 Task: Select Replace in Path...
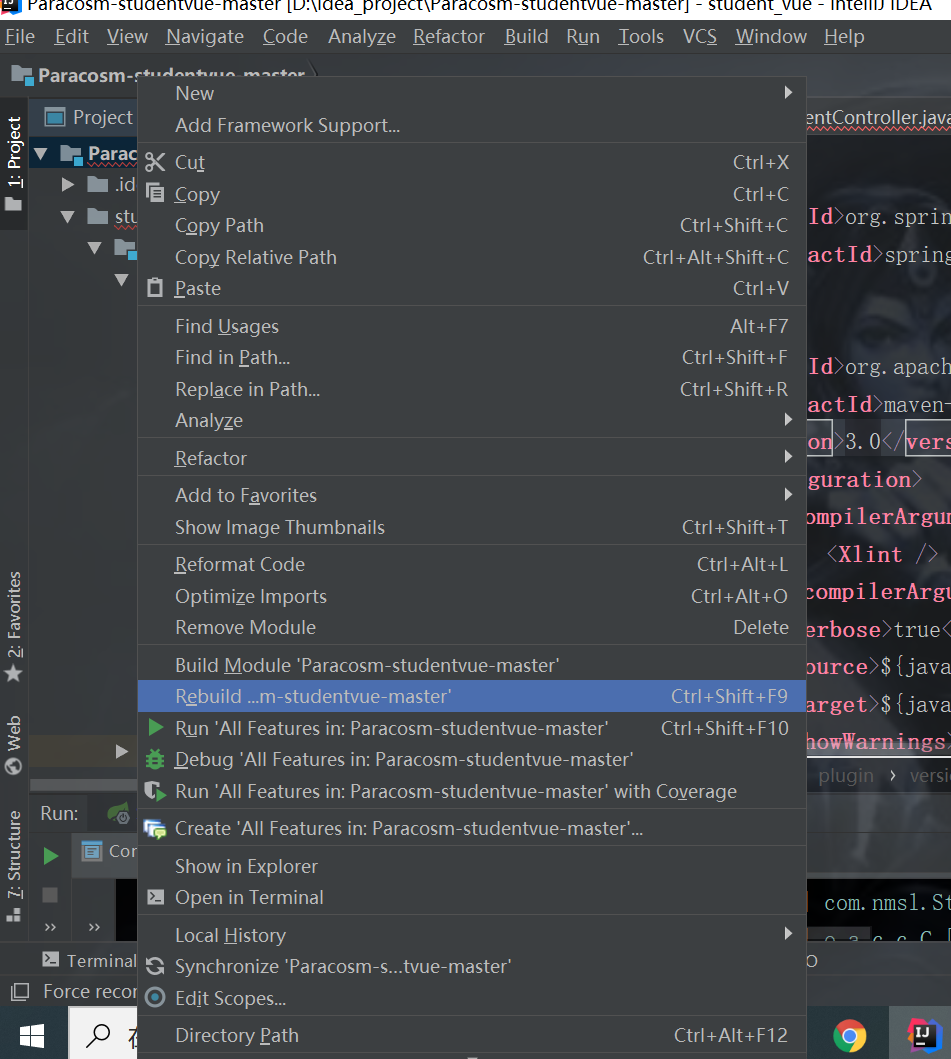[x=472, y=389]
